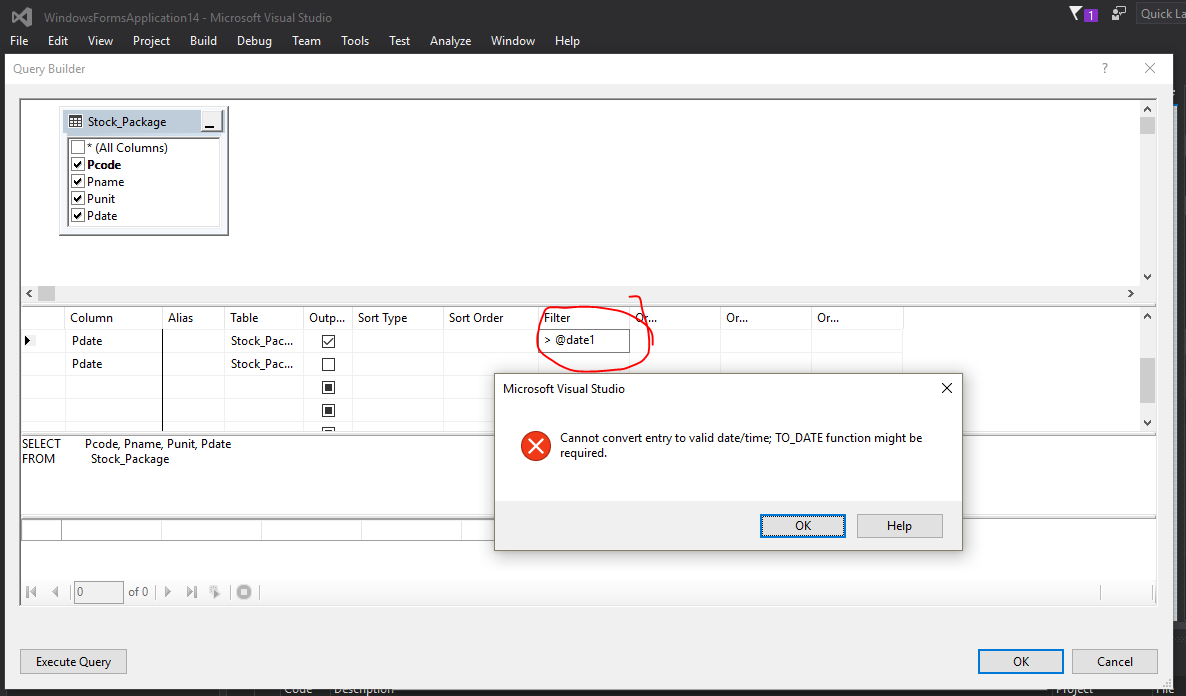
Task: Click the feedback icon in title bar
Action: [x=1118, y=14]
